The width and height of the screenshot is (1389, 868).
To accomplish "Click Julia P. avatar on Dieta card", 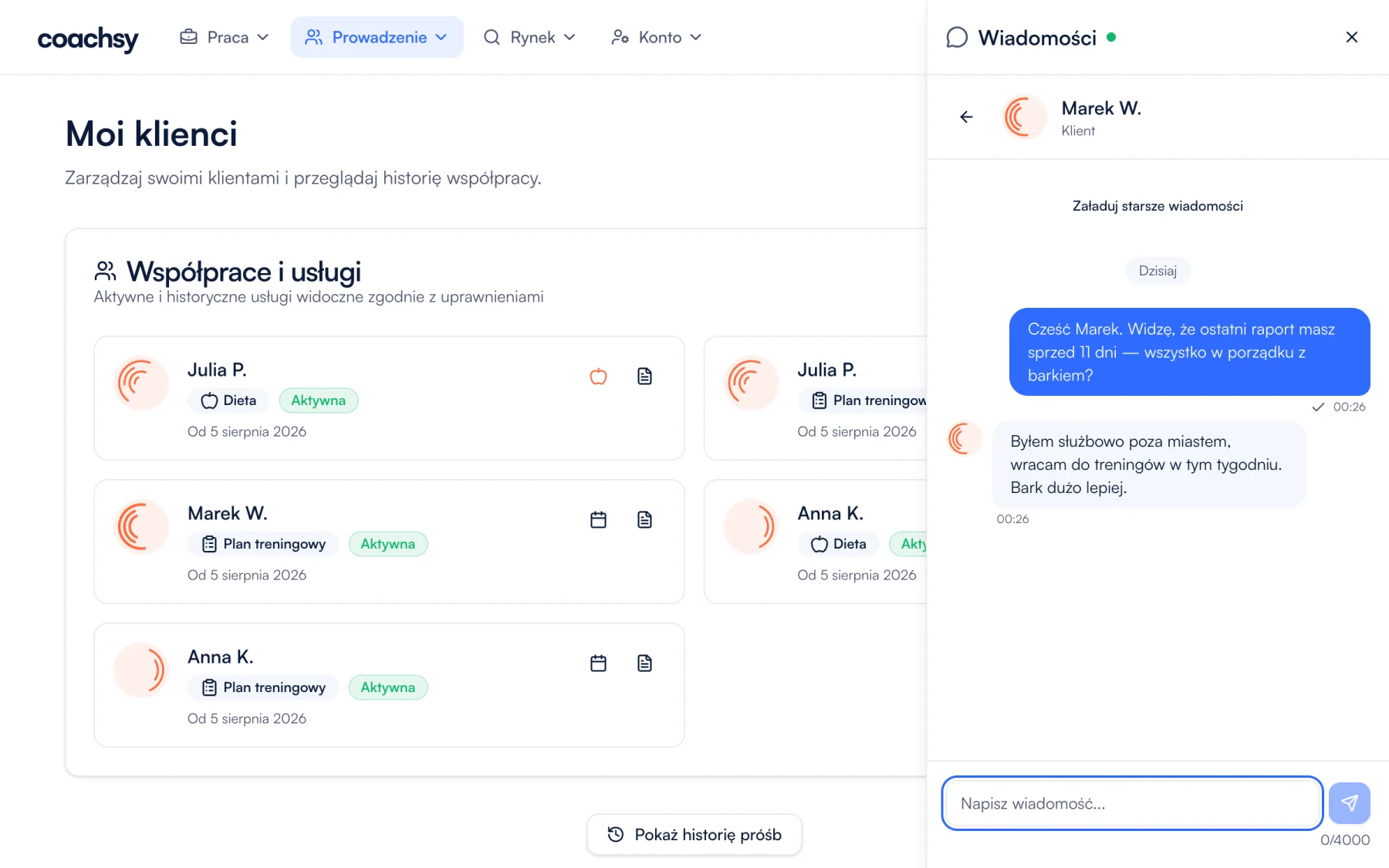I will [141, 383].
